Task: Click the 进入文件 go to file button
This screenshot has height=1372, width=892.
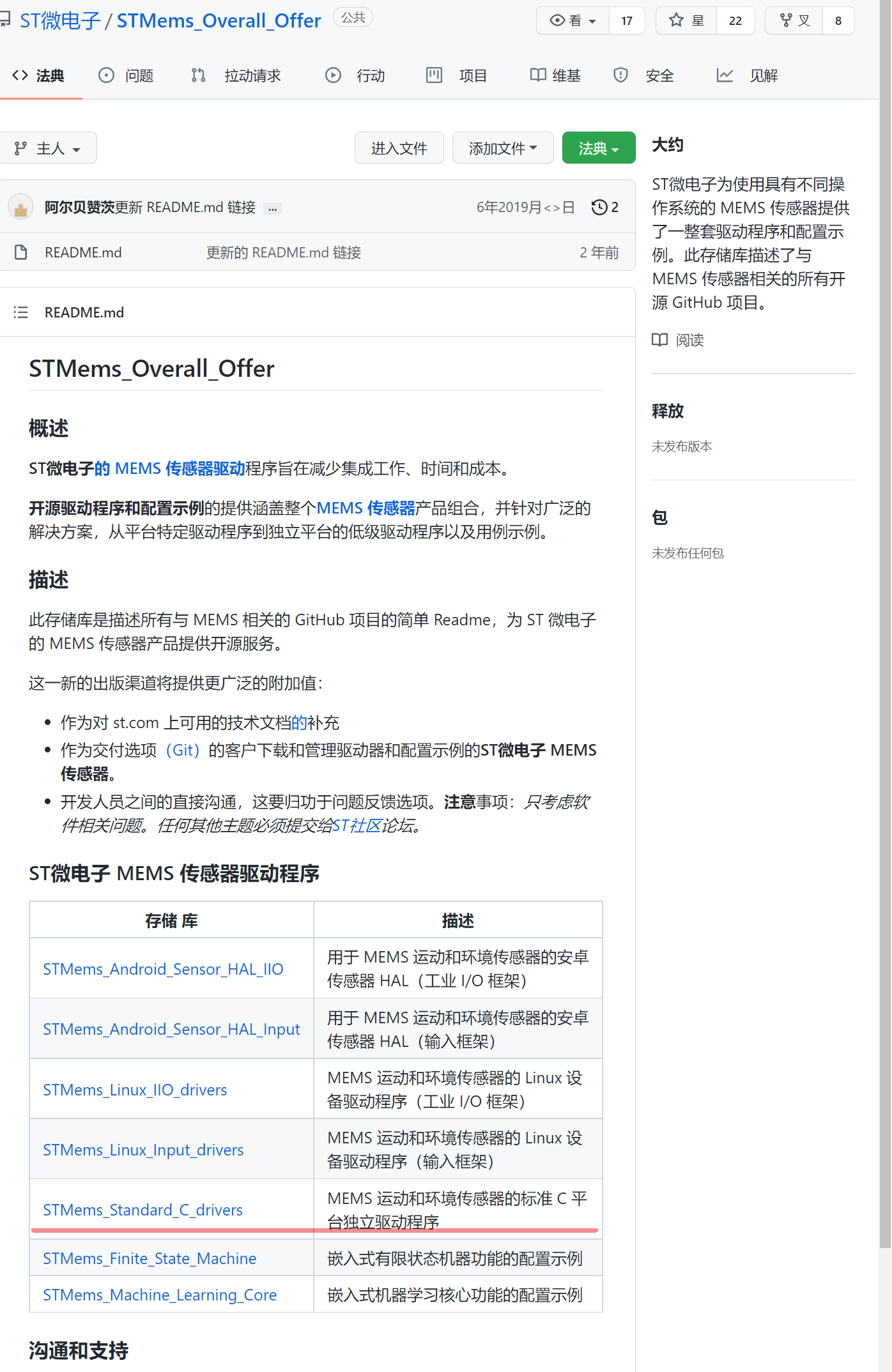Action: coord(399,148)
